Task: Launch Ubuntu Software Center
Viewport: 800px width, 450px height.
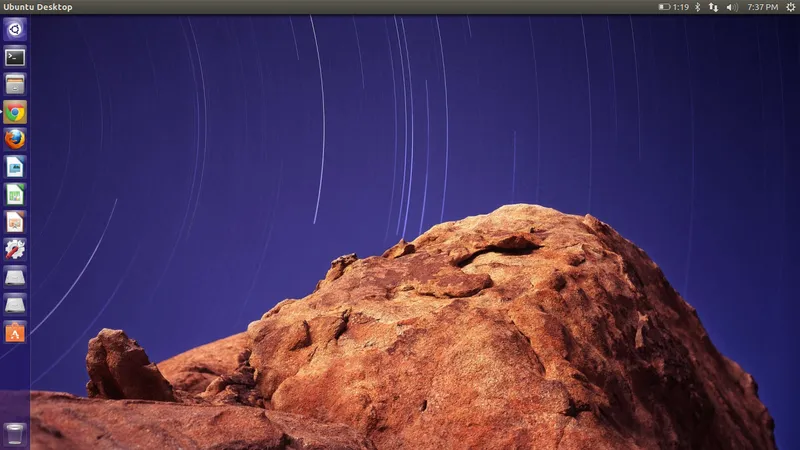Action: tap(15, 333)
